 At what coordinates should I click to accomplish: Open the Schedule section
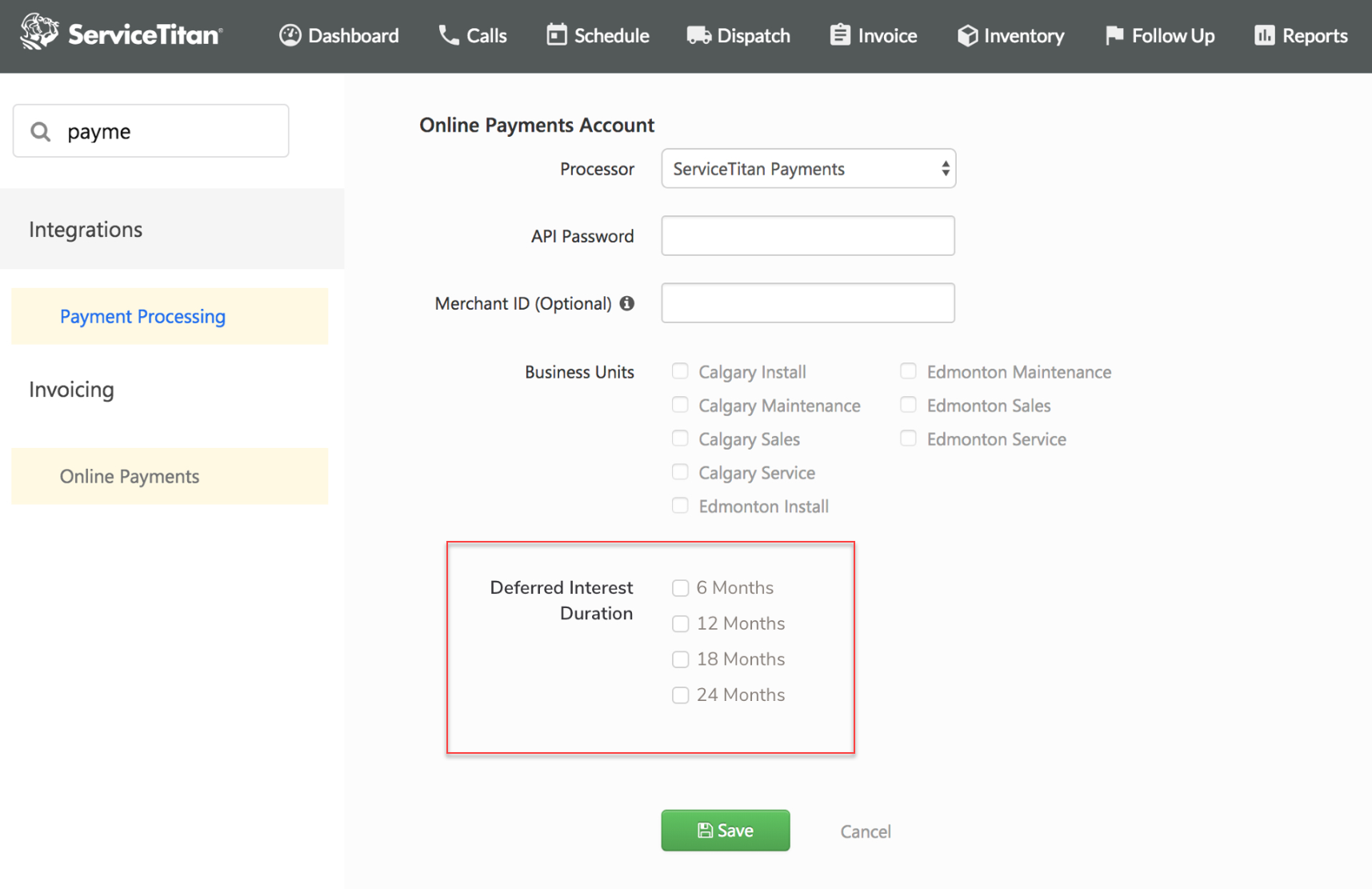598,36
